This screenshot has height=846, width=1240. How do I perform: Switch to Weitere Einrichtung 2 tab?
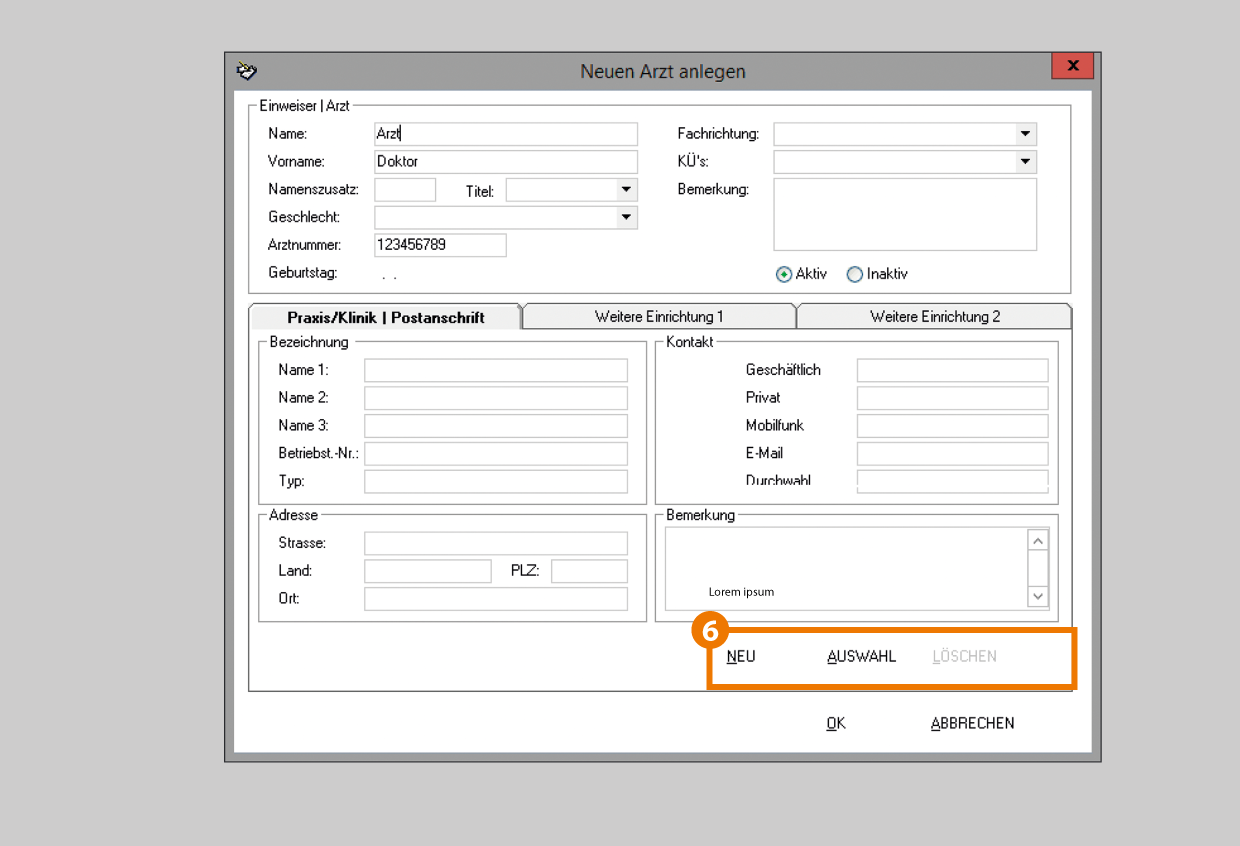(x=934, y=317)
